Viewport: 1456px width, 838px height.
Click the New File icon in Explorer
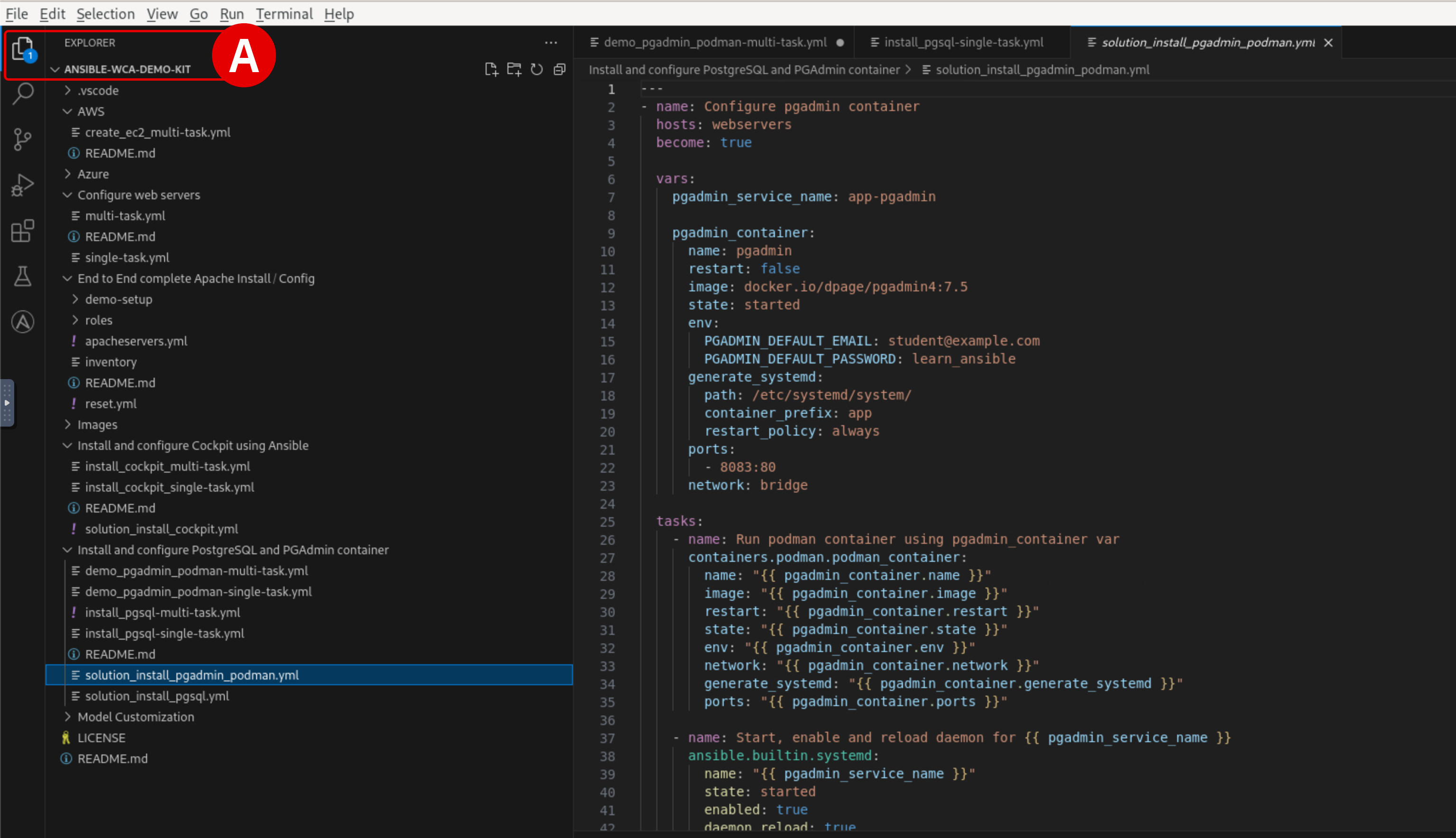tap(491, 70)
